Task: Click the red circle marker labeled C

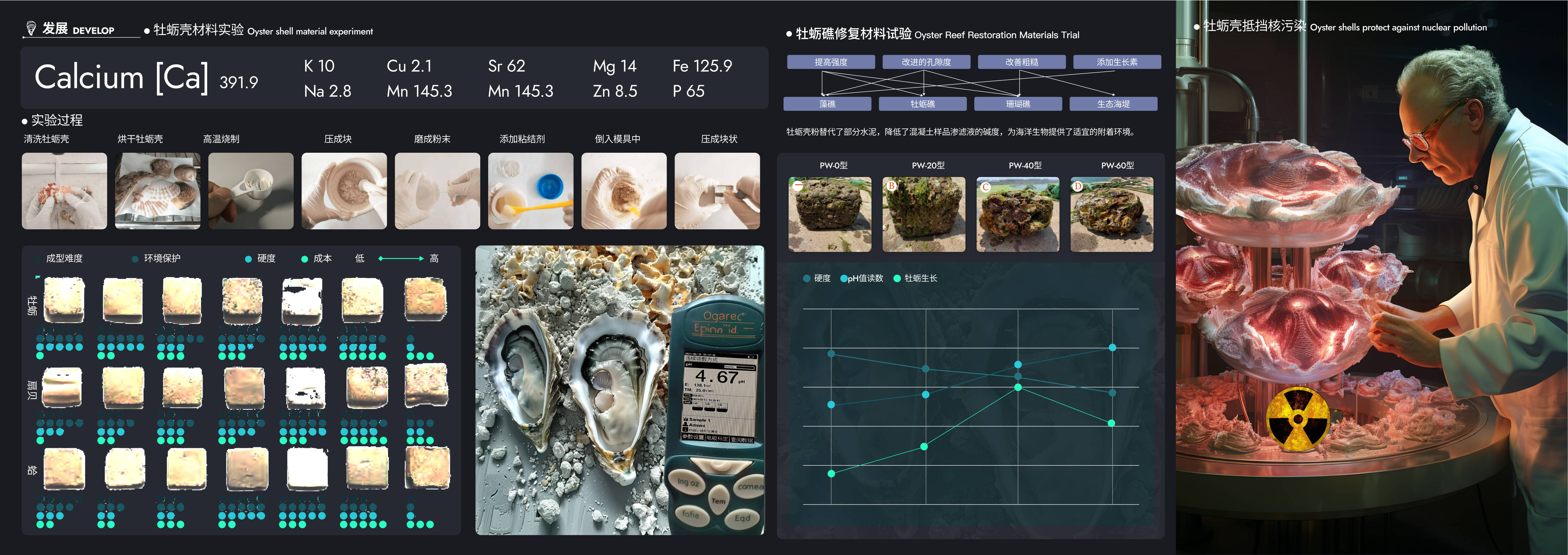Action: click(985, 187)
